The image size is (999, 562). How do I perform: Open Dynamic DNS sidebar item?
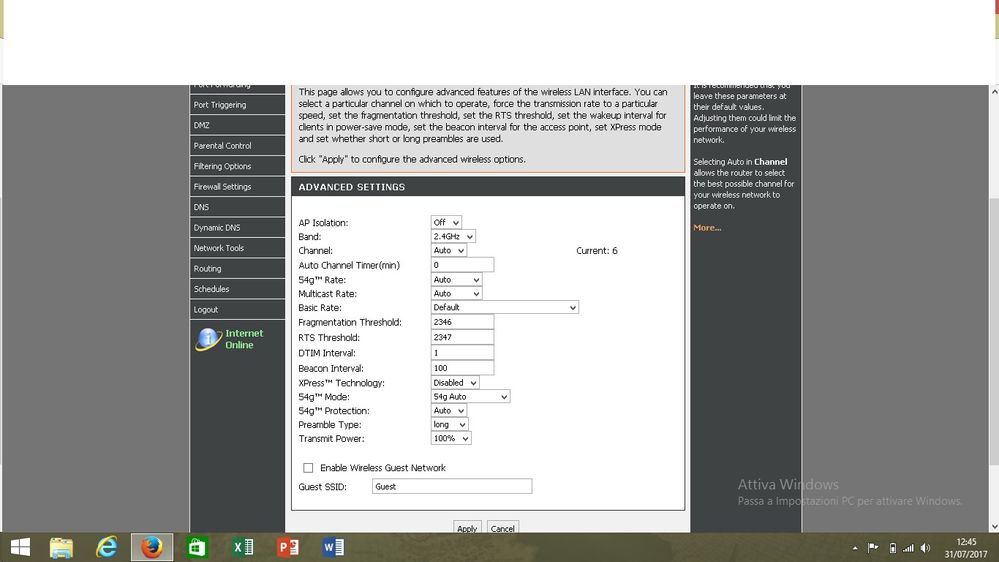[x=237, y=227]
